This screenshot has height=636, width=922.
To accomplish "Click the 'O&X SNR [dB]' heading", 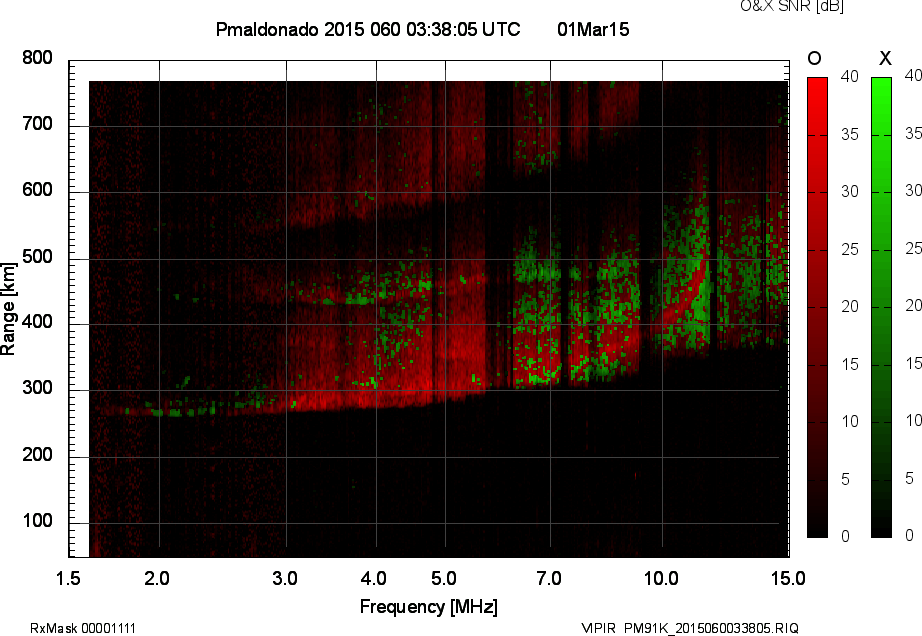I will pos(791,6).
